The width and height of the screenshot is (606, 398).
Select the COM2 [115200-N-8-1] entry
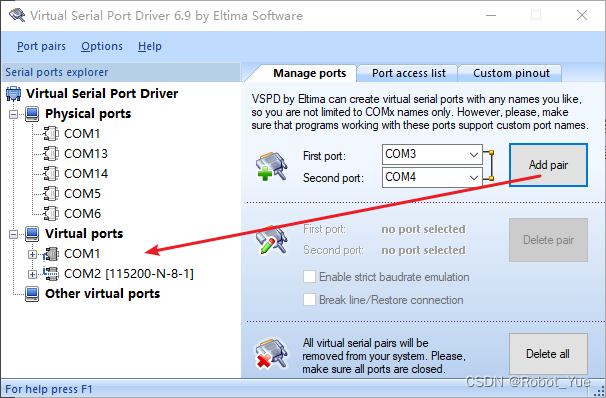129,274
